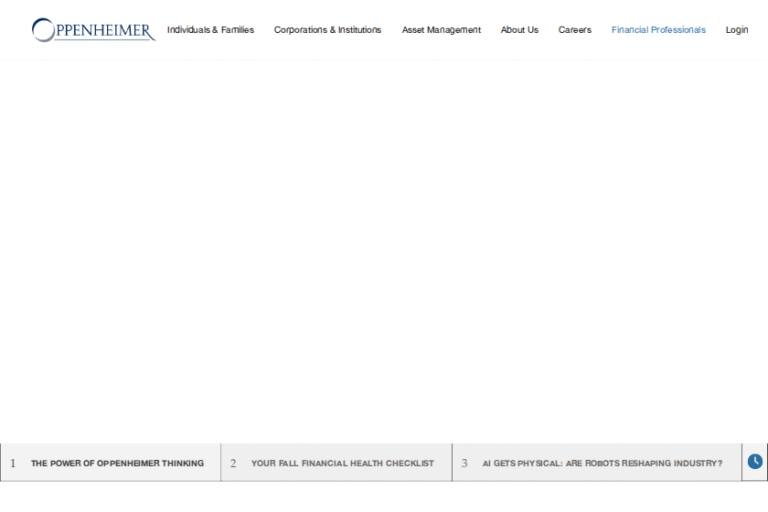Open the Financial Professionals link
Viewport: 768px width, 512px height.
click(658, 30)
